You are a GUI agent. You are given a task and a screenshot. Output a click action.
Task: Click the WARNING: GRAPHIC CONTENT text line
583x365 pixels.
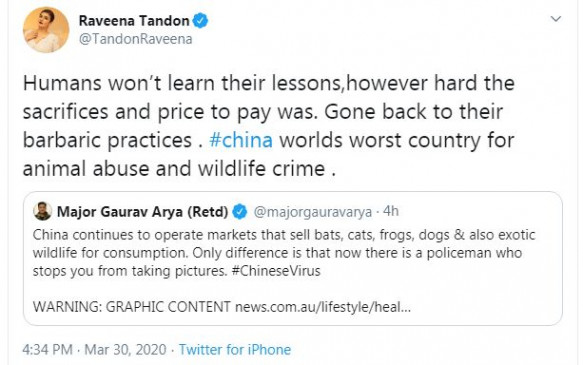pyautogui.click(x=132, y=307)
